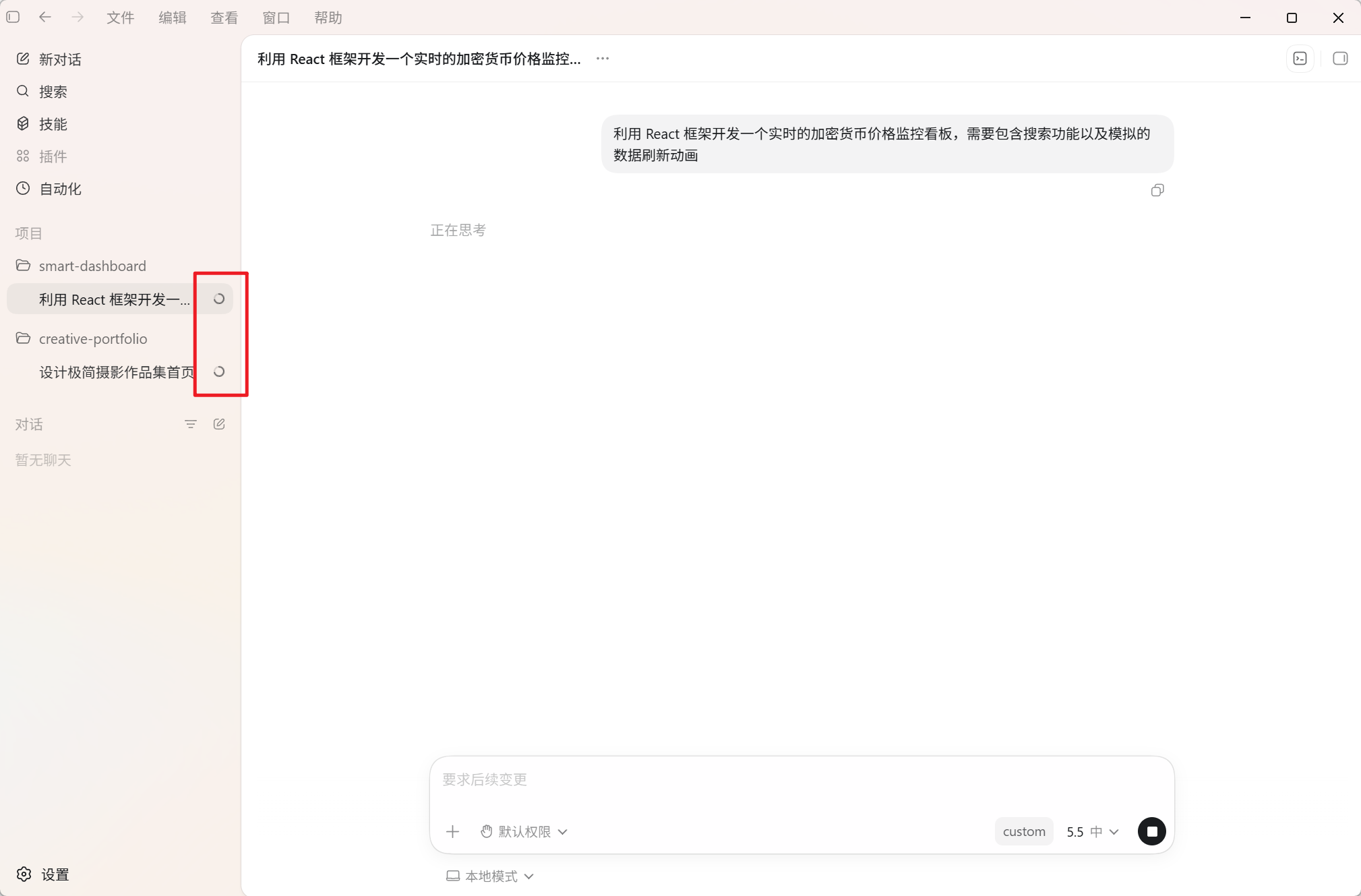Viewport: 1361px width, 896px height.
Task: Click the 项目 section label
Action: click(x=29, y=233)
